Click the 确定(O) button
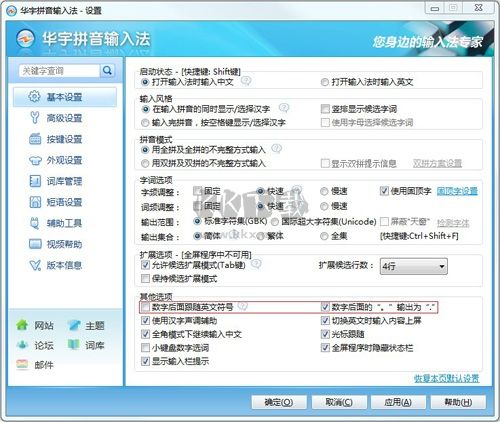 coord(279,402)
